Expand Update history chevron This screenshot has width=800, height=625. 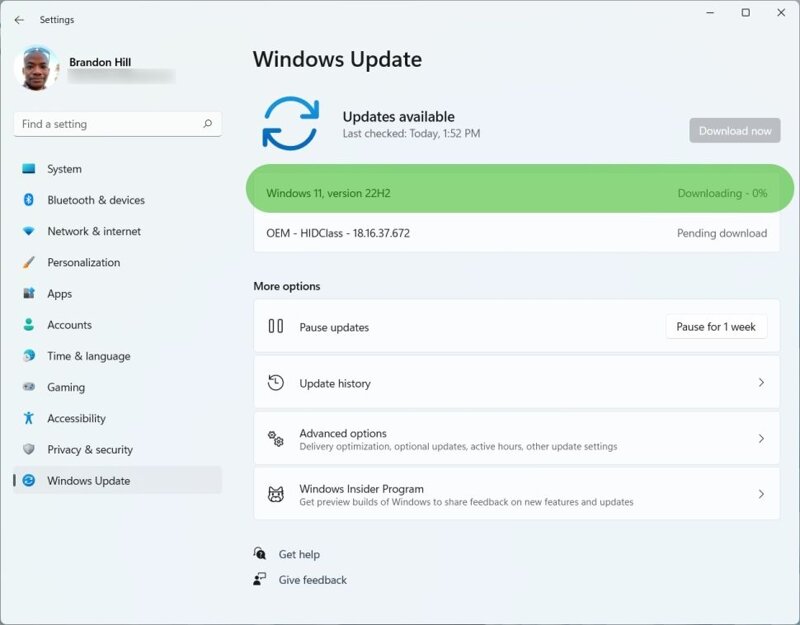[761, 382]
